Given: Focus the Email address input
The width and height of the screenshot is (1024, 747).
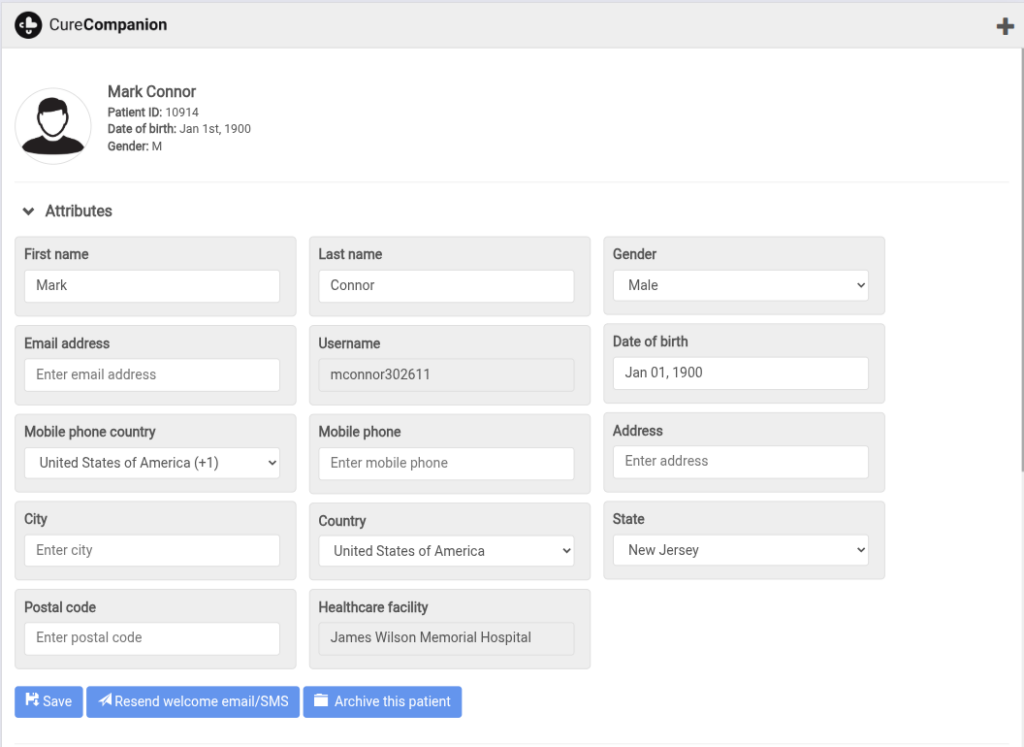Looking at the screenshot, I should 152,375.
